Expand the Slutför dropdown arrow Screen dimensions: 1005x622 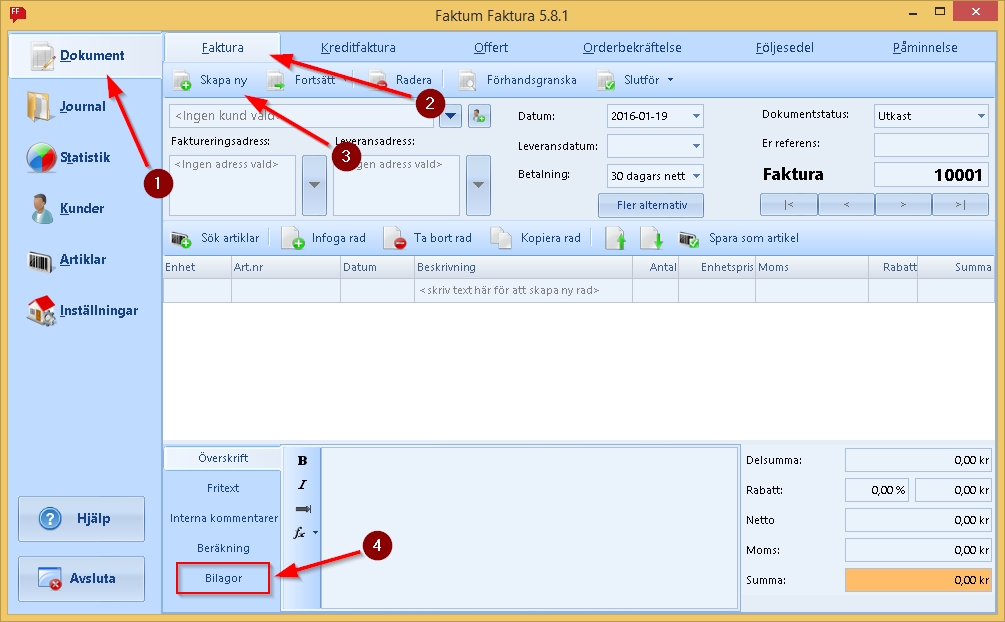(670, 80)
